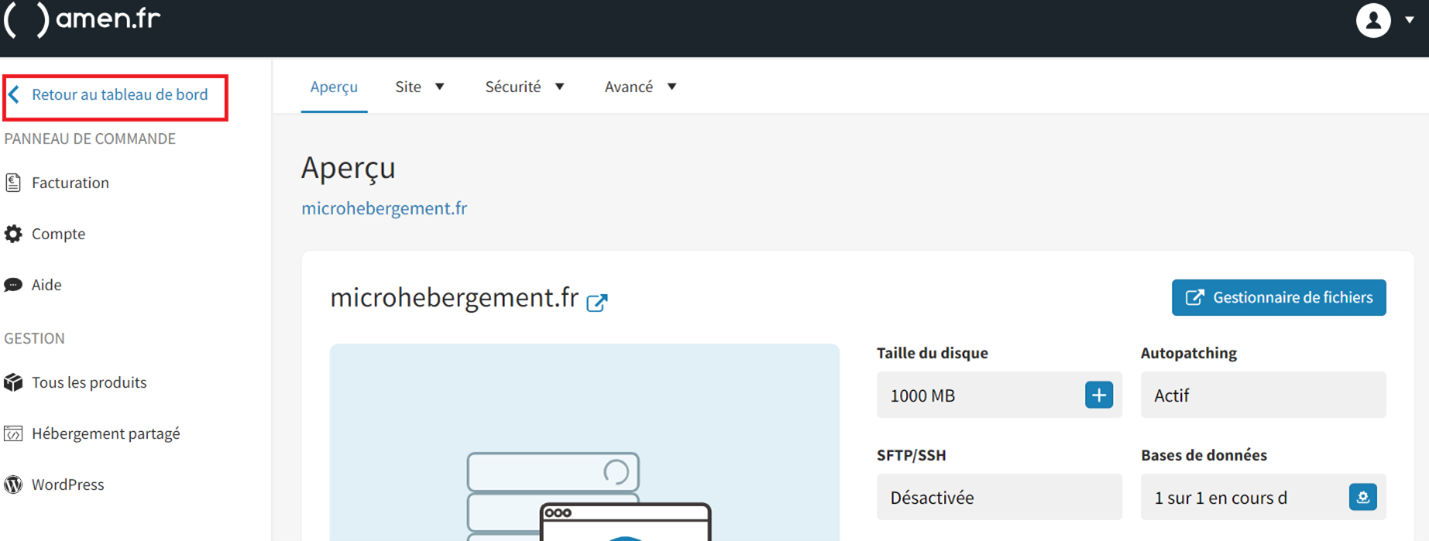Open site via external link icon beside domain
The image size is (1429, 541).
pos(597,302)
